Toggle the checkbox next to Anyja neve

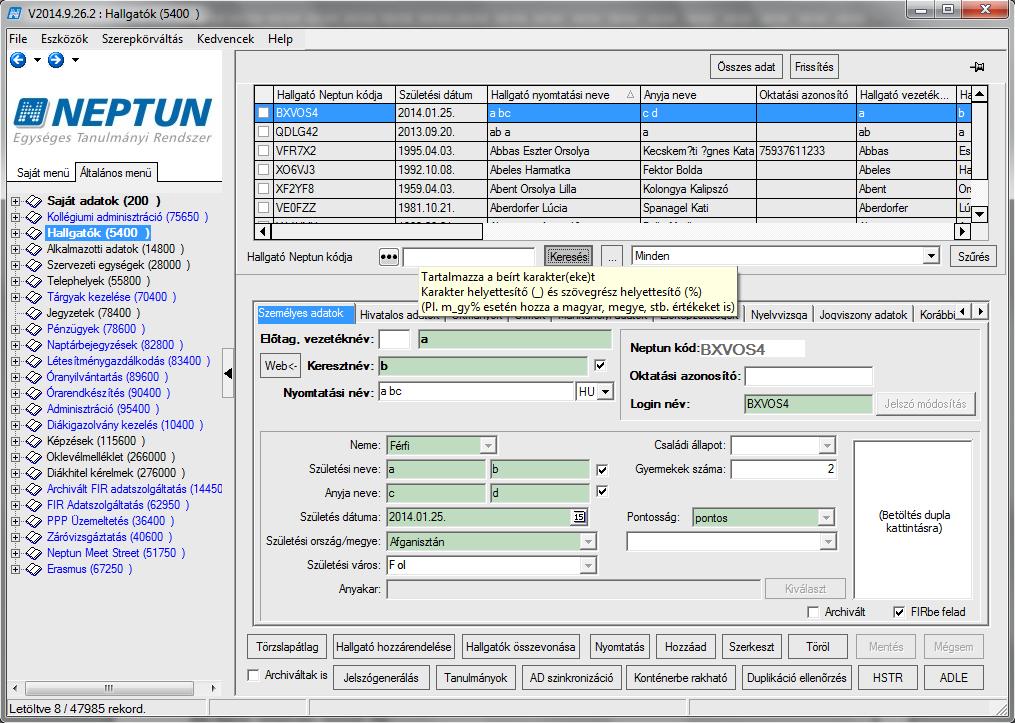pyautogui.click(x=602, y=492)
